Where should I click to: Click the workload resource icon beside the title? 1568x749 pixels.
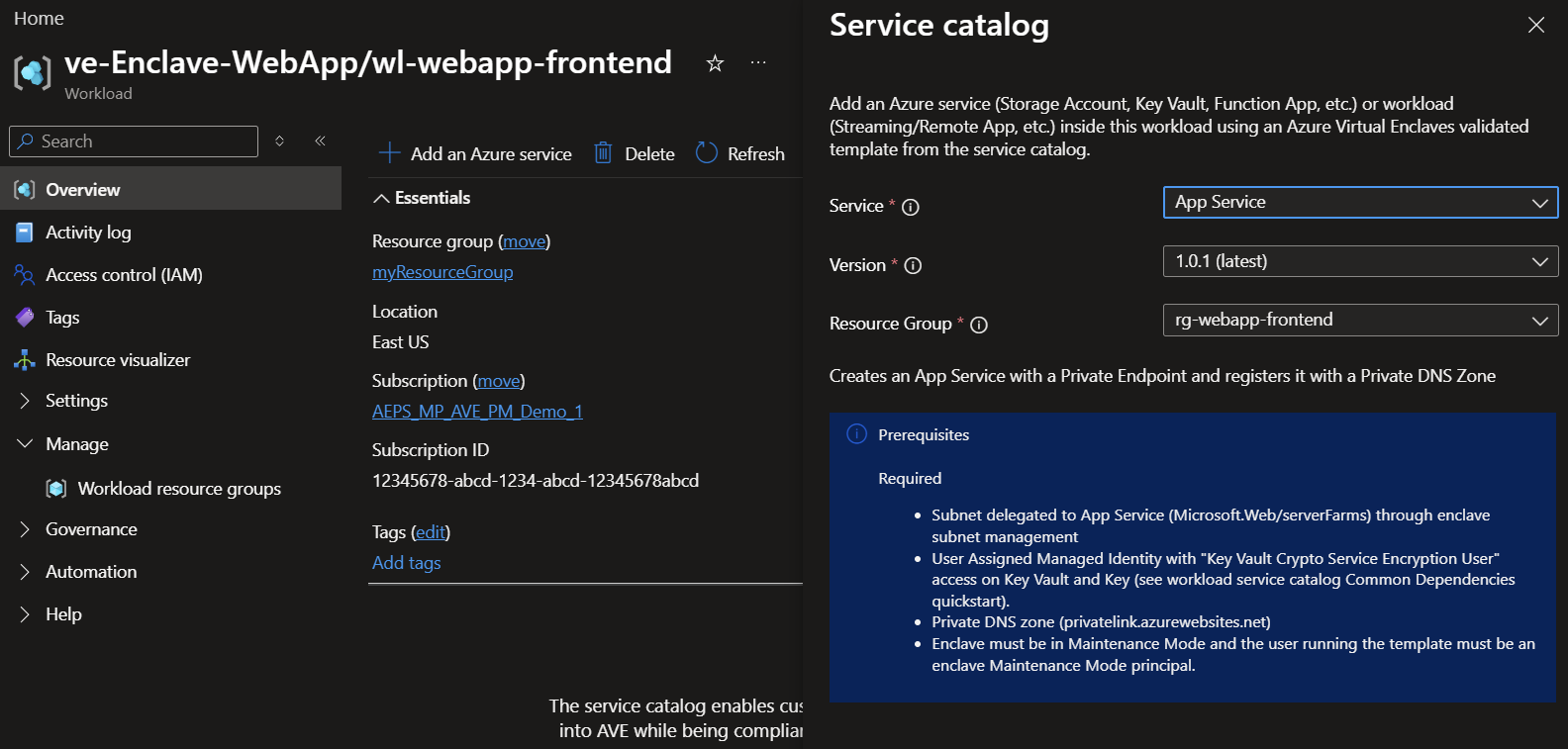pyautogui.click(x=33, y=72)
